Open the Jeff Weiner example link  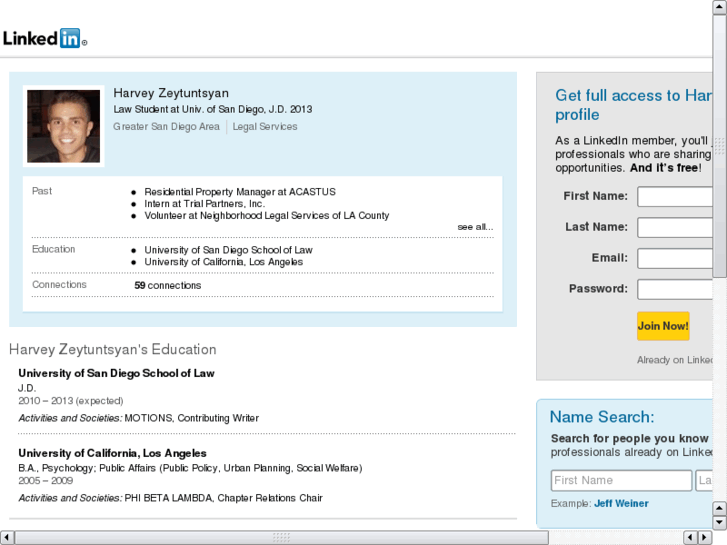point(621,503)
